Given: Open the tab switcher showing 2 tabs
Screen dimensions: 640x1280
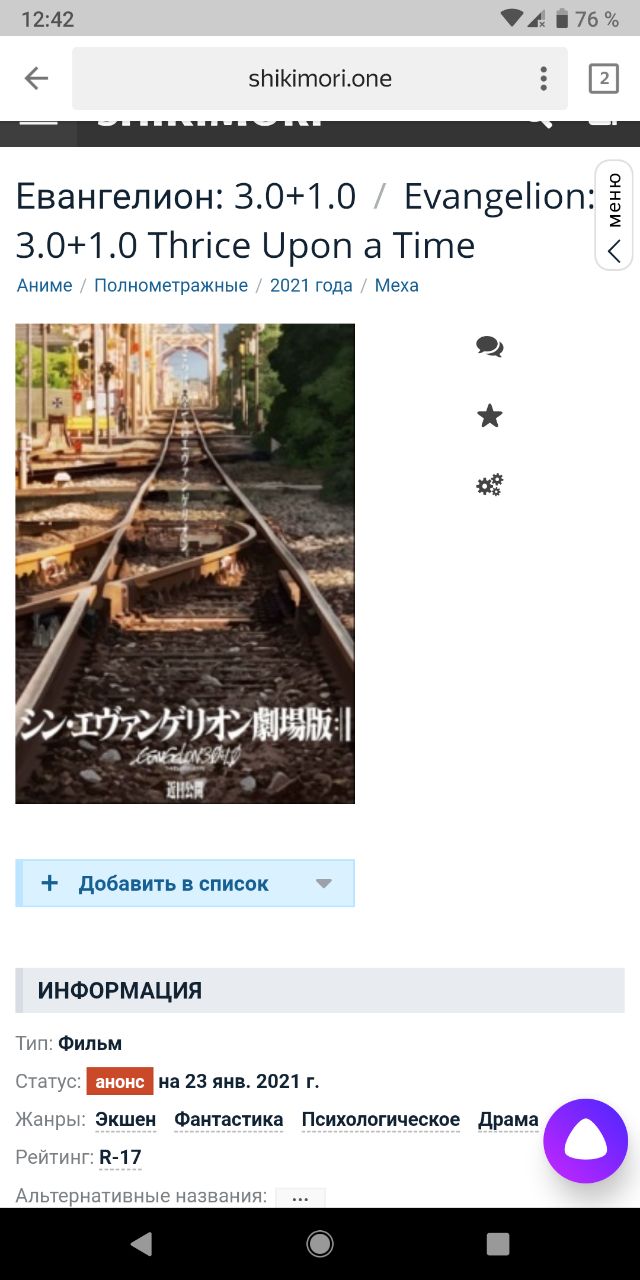Looking at the screenshot, I should pos(603,78).
